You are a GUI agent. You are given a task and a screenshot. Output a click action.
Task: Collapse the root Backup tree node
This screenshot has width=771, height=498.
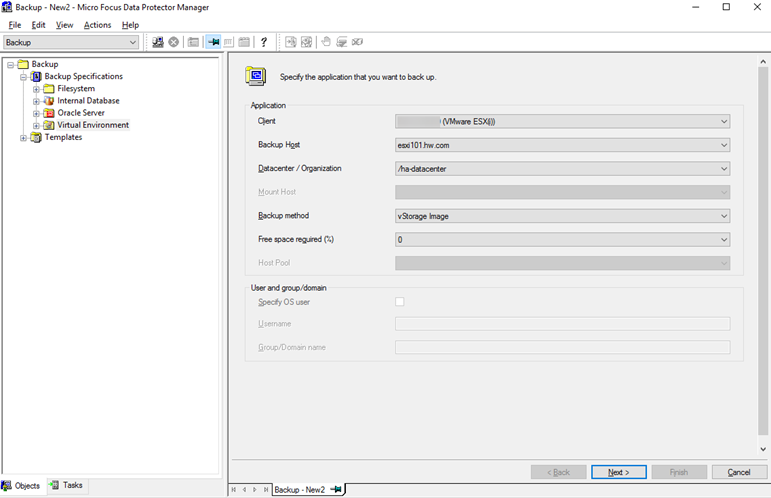click(x=10, y=65)
